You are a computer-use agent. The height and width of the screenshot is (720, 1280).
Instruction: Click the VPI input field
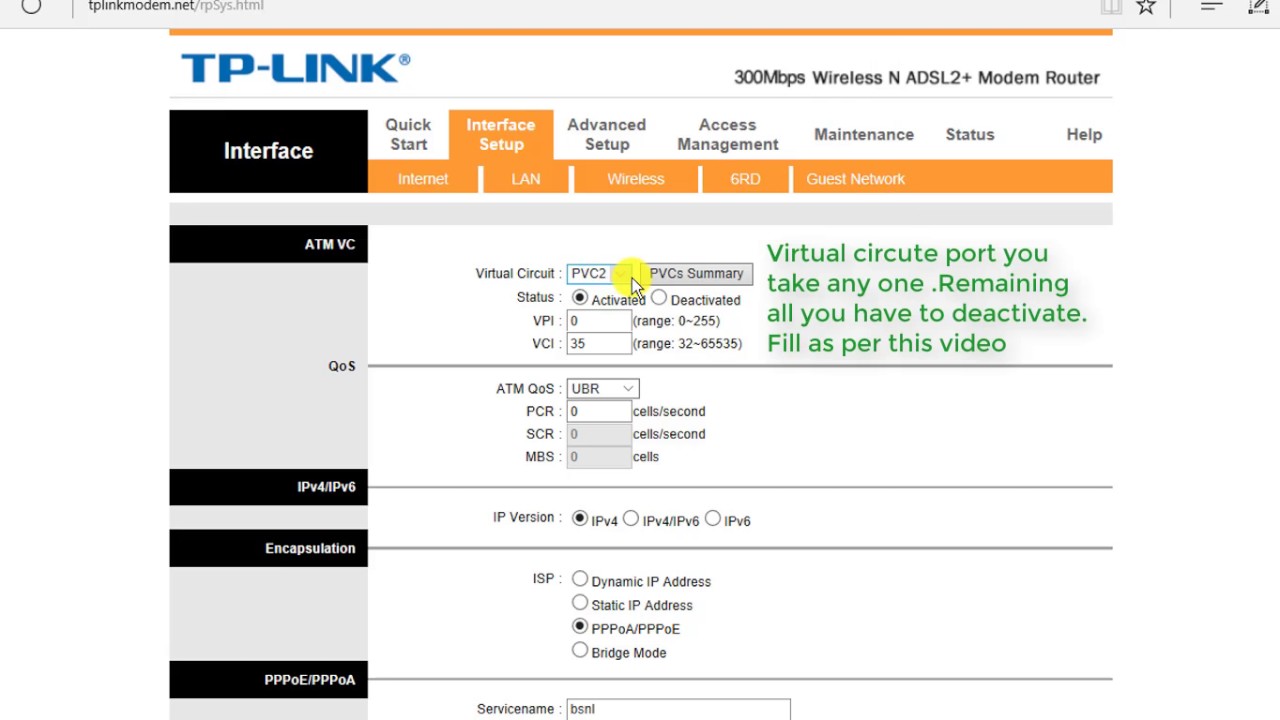point(599,321)
